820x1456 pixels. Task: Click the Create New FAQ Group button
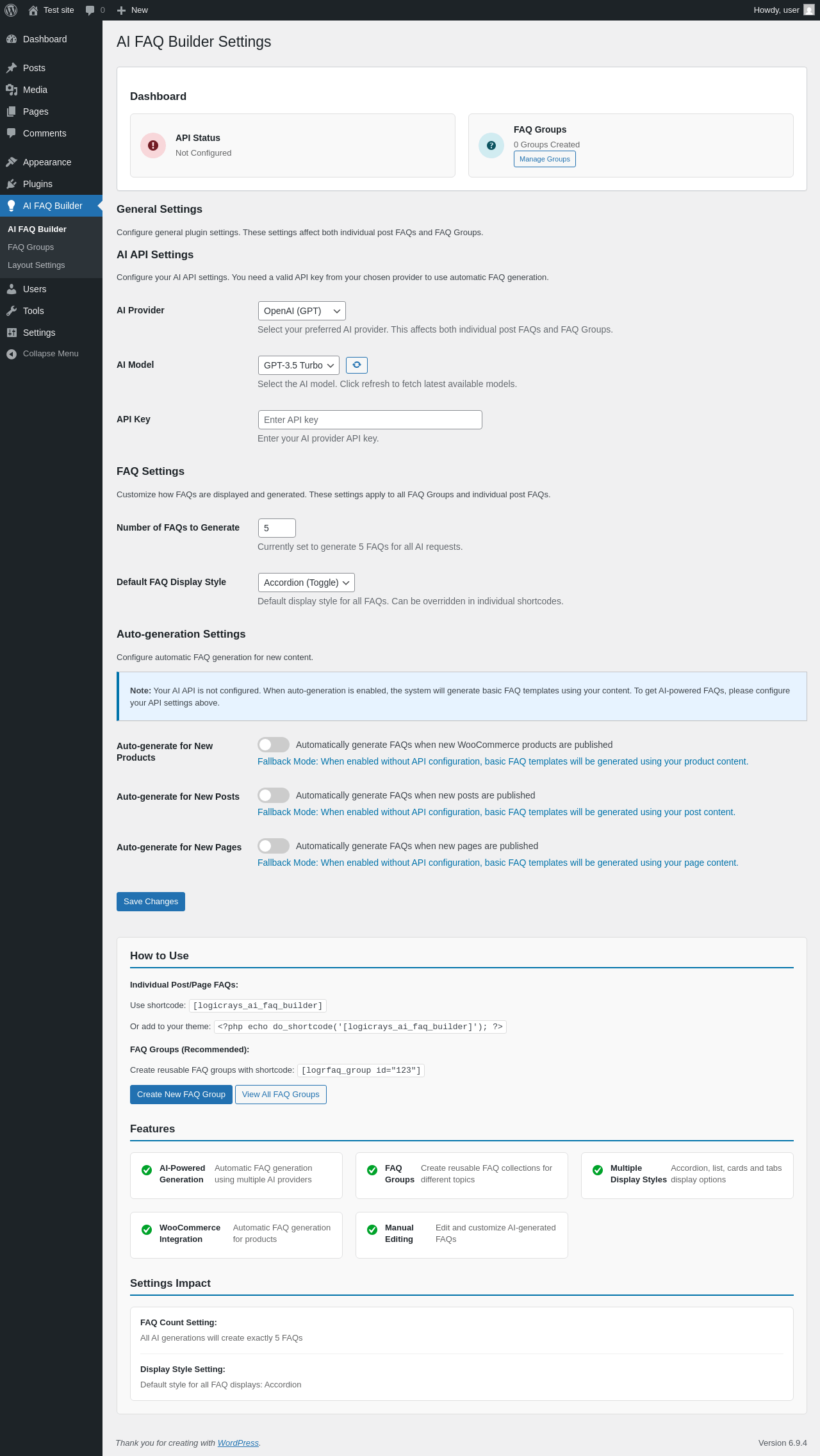[181, 1095]
